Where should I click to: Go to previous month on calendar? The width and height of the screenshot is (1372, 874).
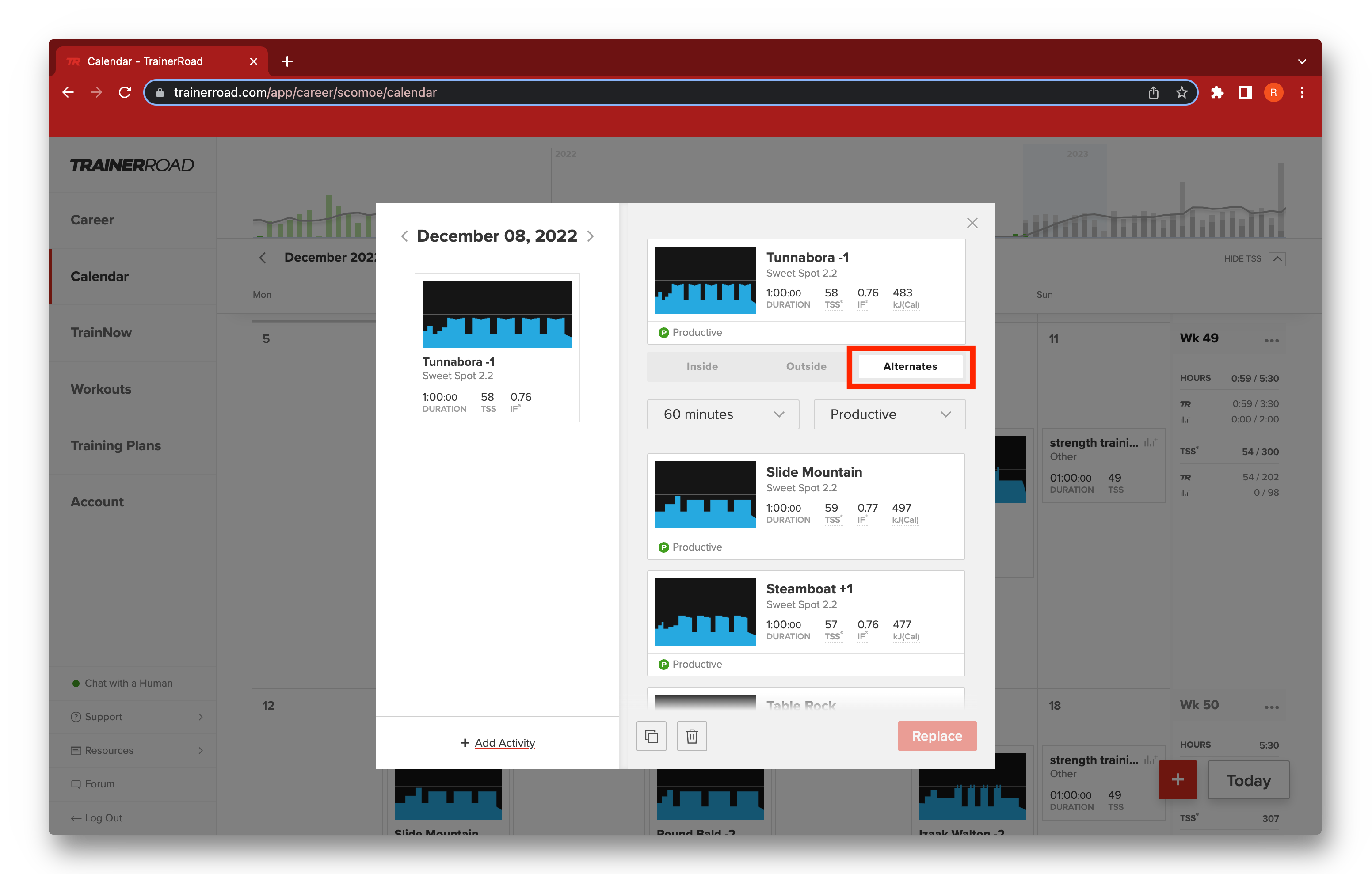click(x=262, y=258)
